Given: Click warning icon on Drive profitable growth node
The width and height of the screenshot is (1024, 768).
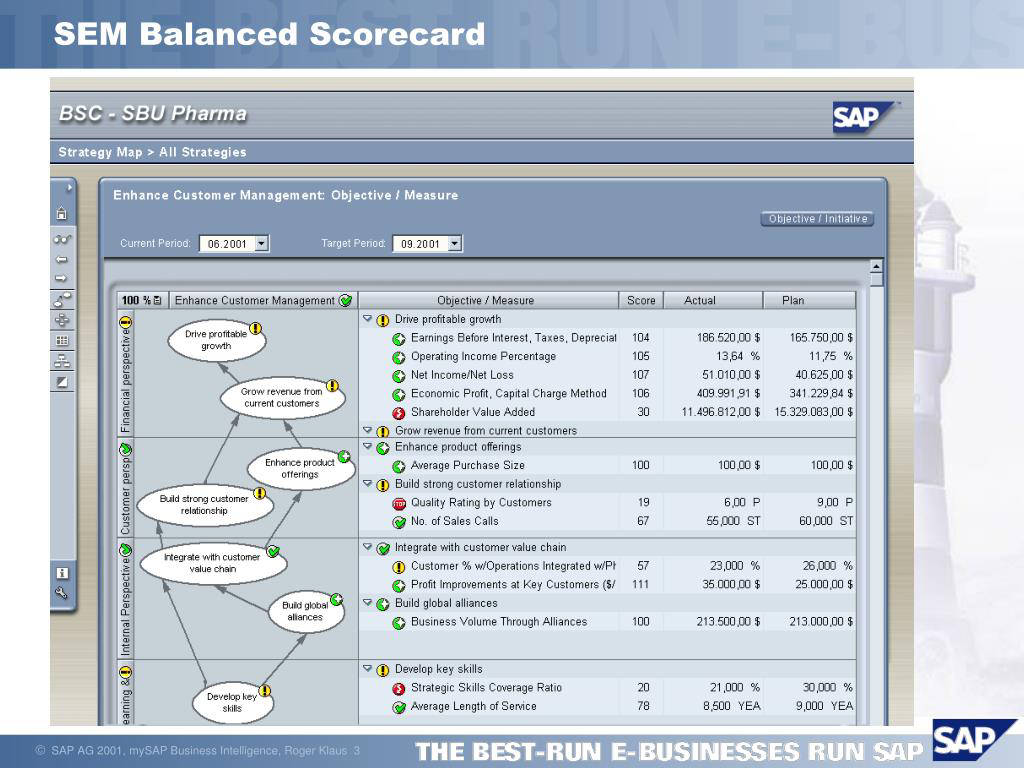Looking at the screenshot, I should pos(256,328).
